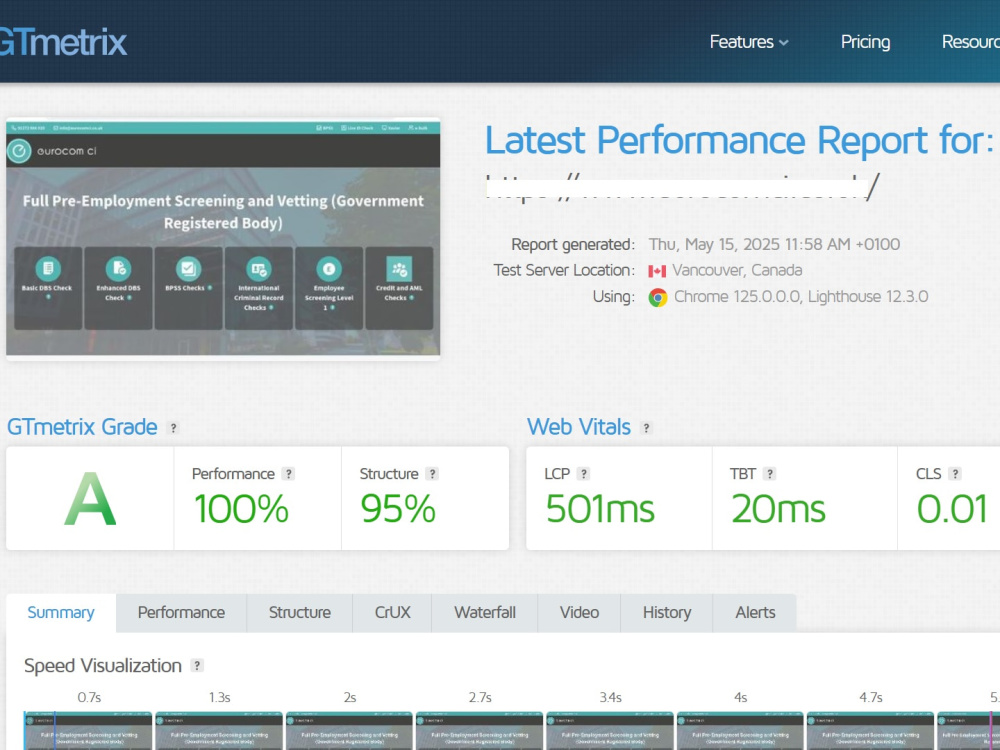This screenshot has height=750, width=1000.
Task: Select the 2.7s filmstrip frame
Action: pyautogui.click(x=480, y=731)
